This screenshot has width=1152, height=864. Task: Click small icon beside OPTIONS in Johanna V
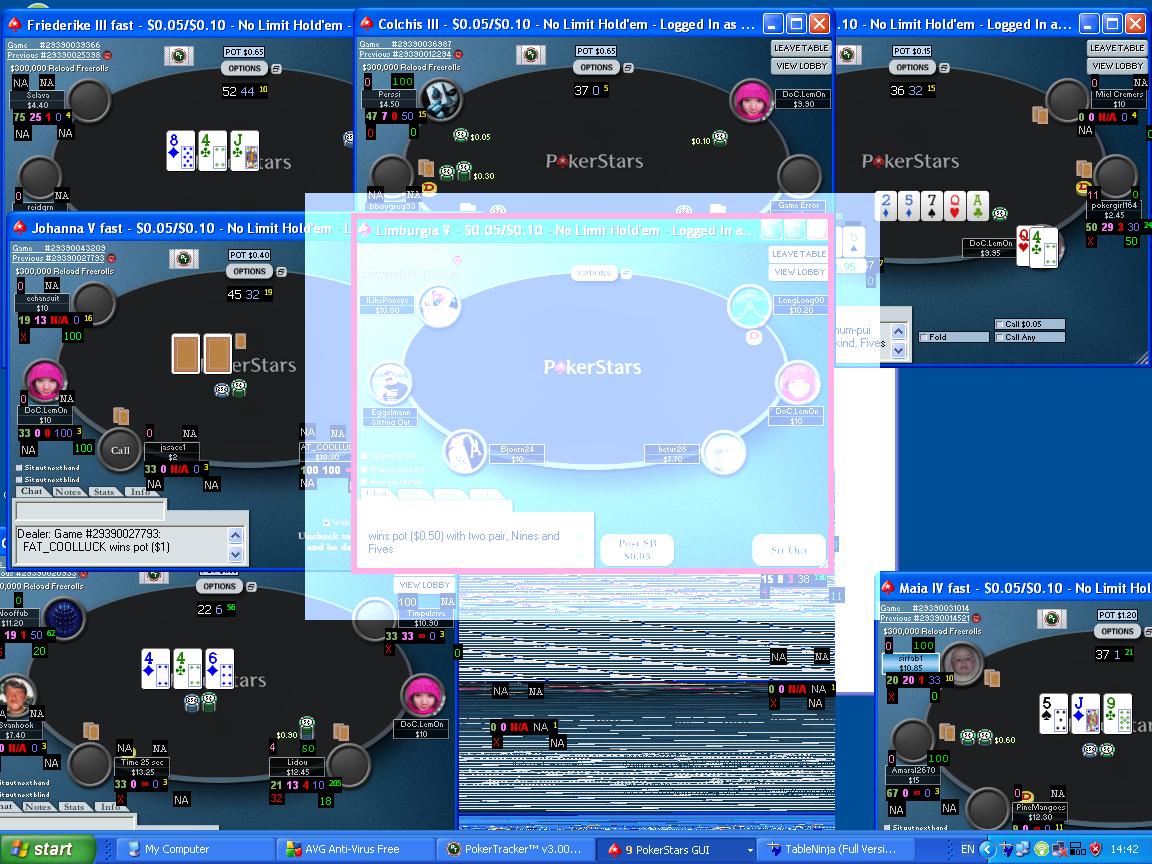(x=281, y=272)
